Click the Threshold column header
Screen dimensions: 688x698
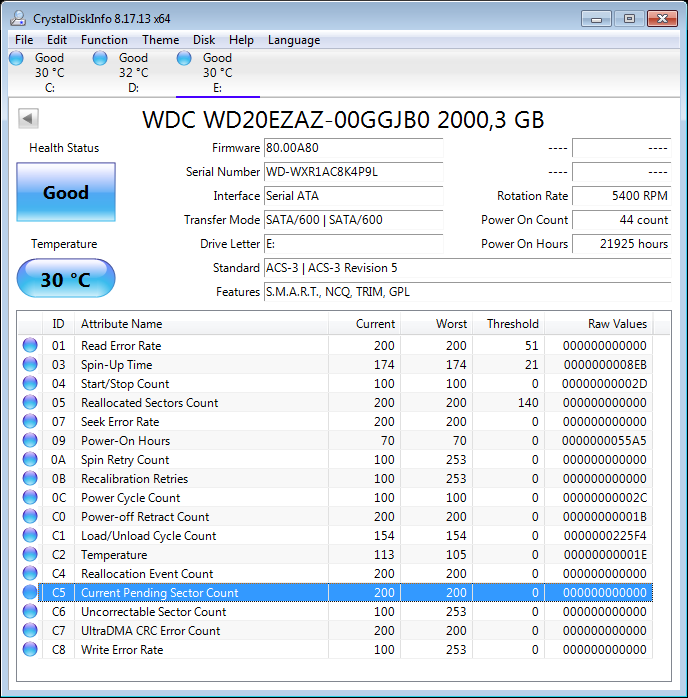pos(509,324)
